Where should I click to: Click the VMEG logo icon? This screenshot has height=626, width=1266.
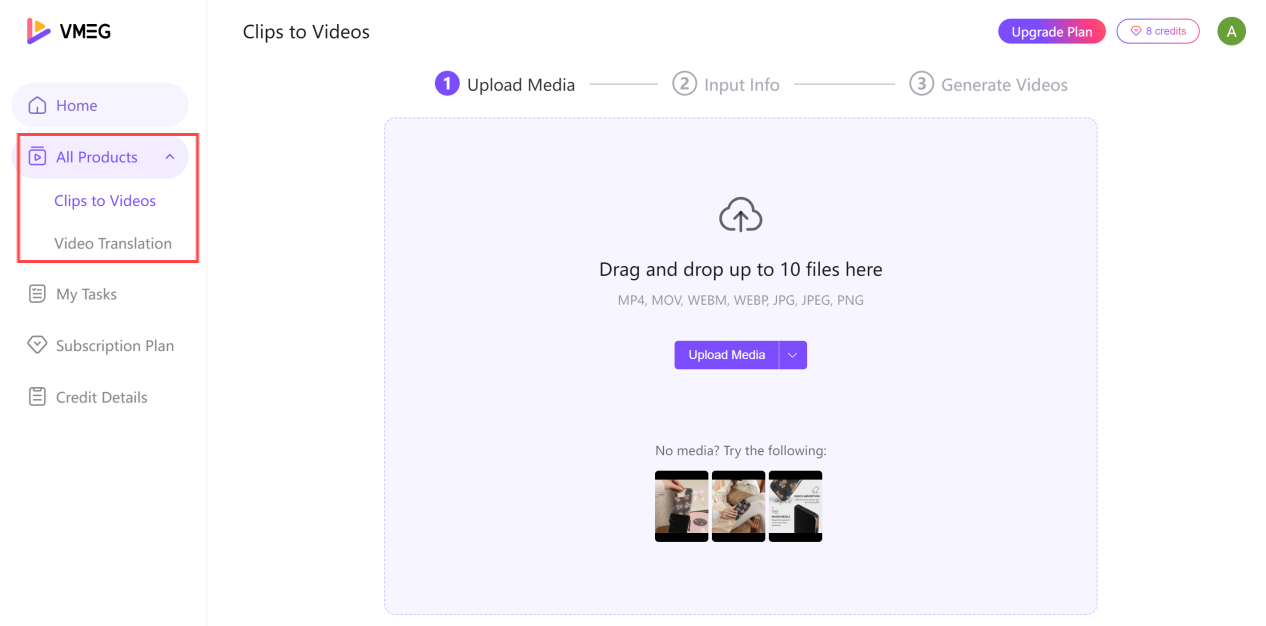click(x=38, y=31)
